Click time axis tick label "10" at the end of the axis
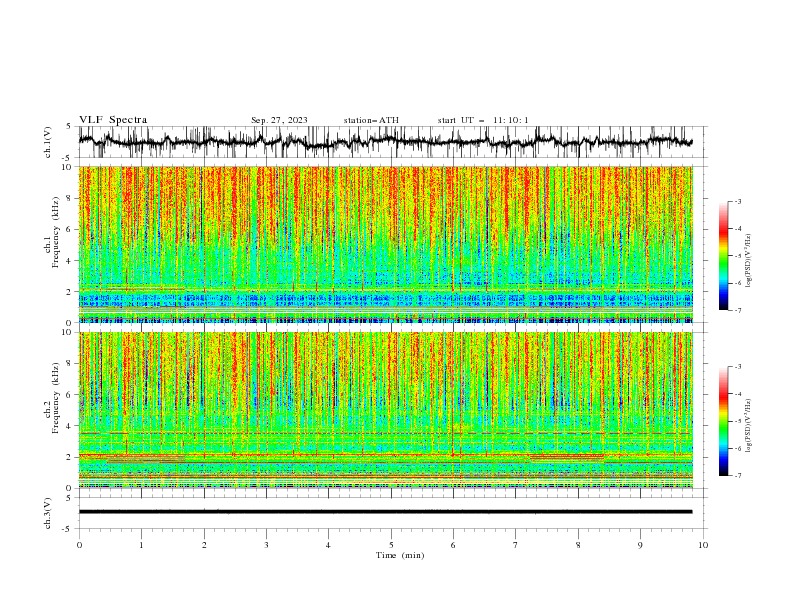The height and width of the screenshot is (612, 792). tap(703, 545)
